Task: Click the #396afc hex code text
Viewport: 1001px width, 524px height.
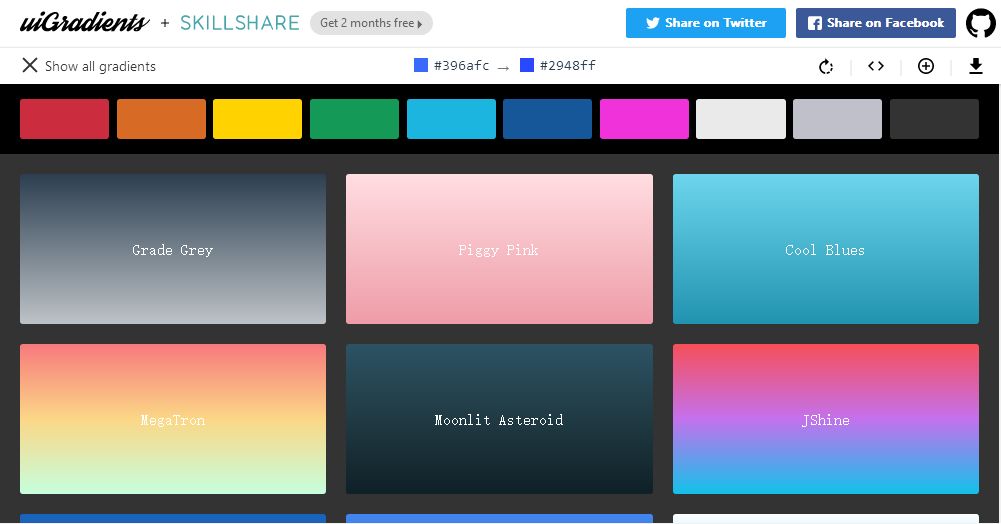Action: click(462, 65)
